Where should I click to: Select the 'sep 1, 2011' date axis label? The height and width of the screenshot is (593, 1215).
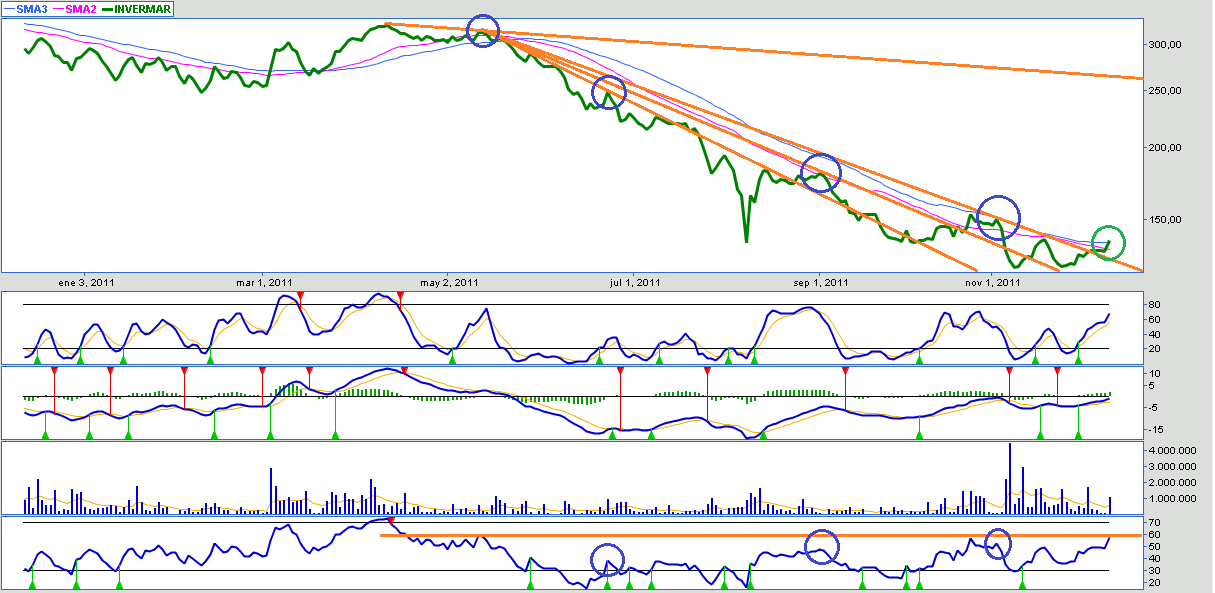click(820, 282)
